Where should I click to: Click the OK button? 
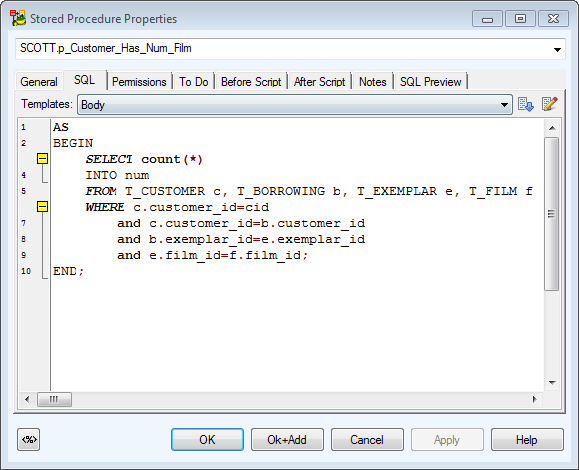point(207,439)
